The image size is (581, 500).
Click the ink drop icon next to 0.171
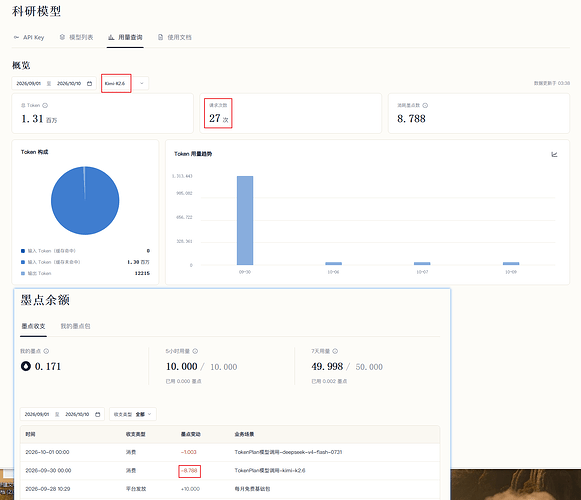[x=26, y=366]
